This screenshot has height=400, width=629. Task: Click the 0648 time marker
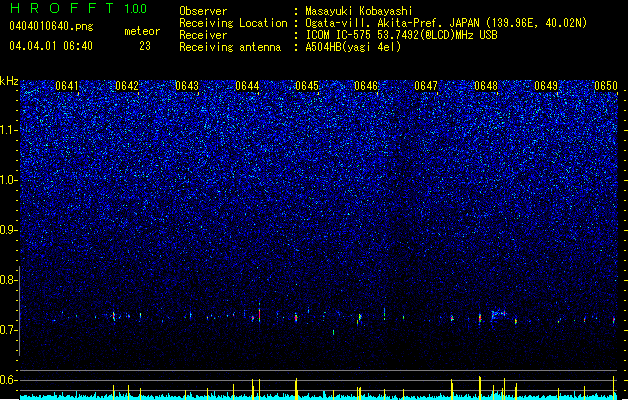point(486,86)
